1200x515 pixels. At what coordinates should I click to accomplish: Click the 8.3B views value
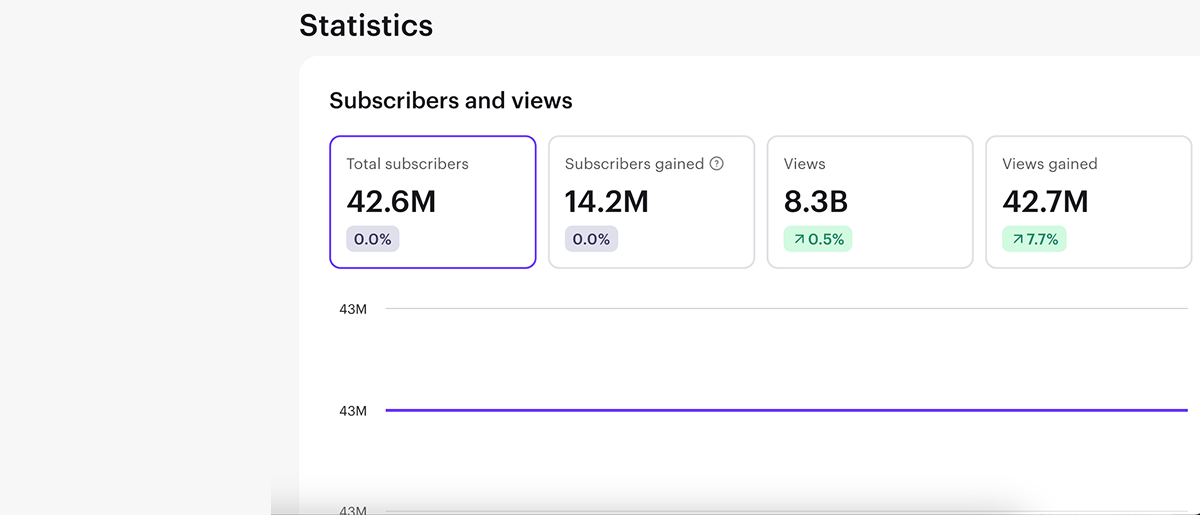[x=815, y=202]
